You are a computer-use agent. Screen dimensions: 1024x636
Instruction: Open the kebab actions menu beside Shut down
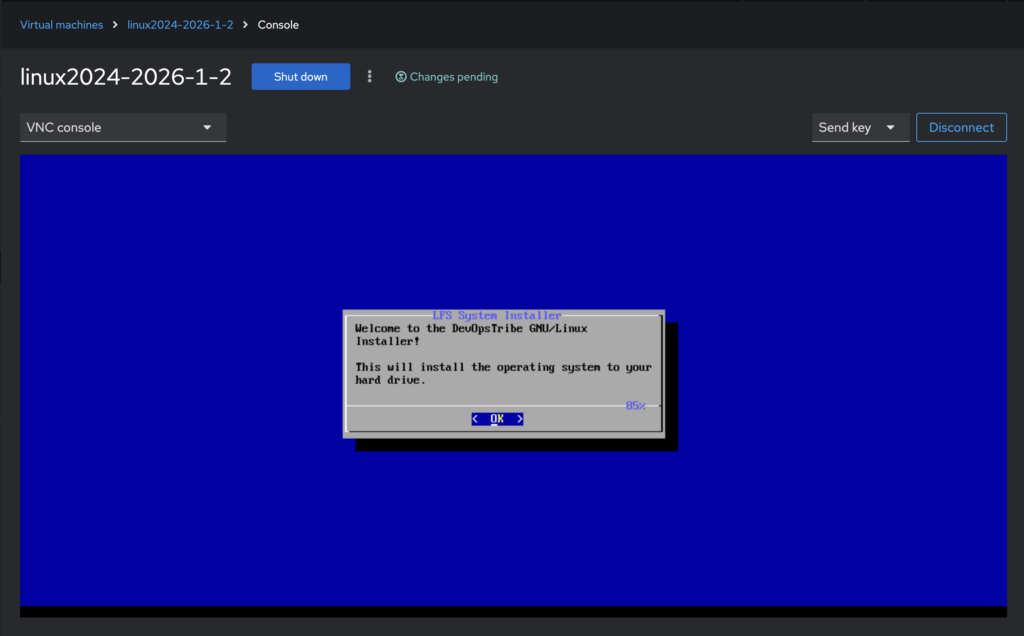pyautogui.click(x=370, y=77)
